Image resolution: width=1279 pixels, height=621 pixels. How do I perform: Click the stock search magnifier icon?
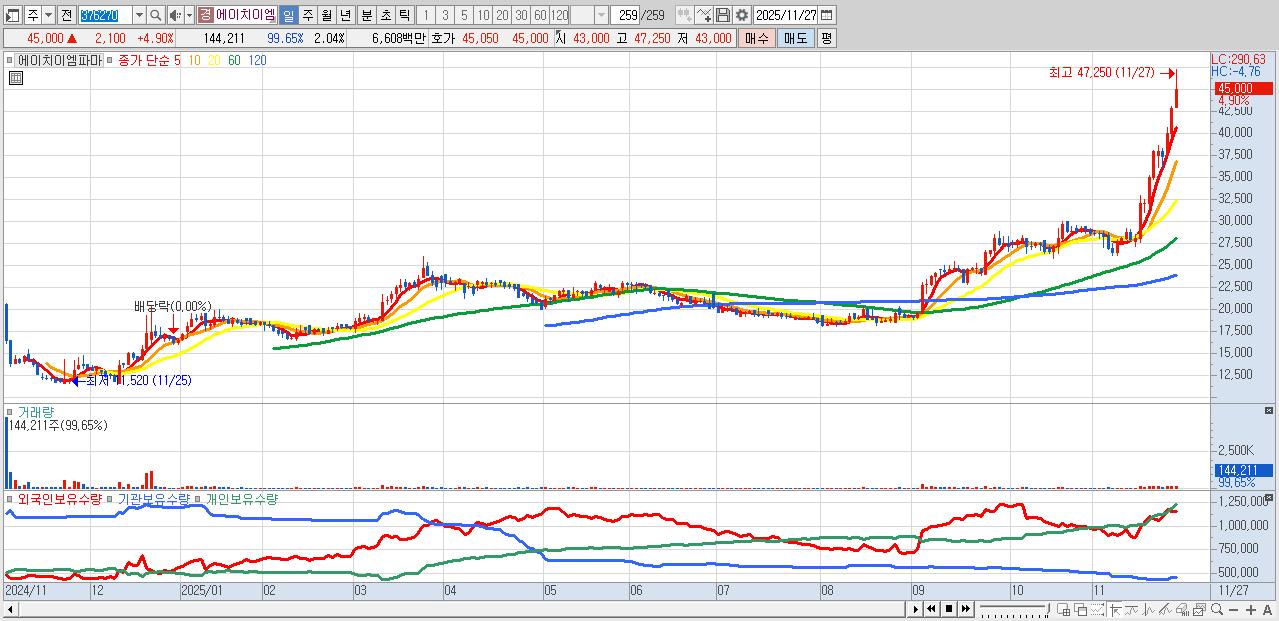tap(155, 15)
